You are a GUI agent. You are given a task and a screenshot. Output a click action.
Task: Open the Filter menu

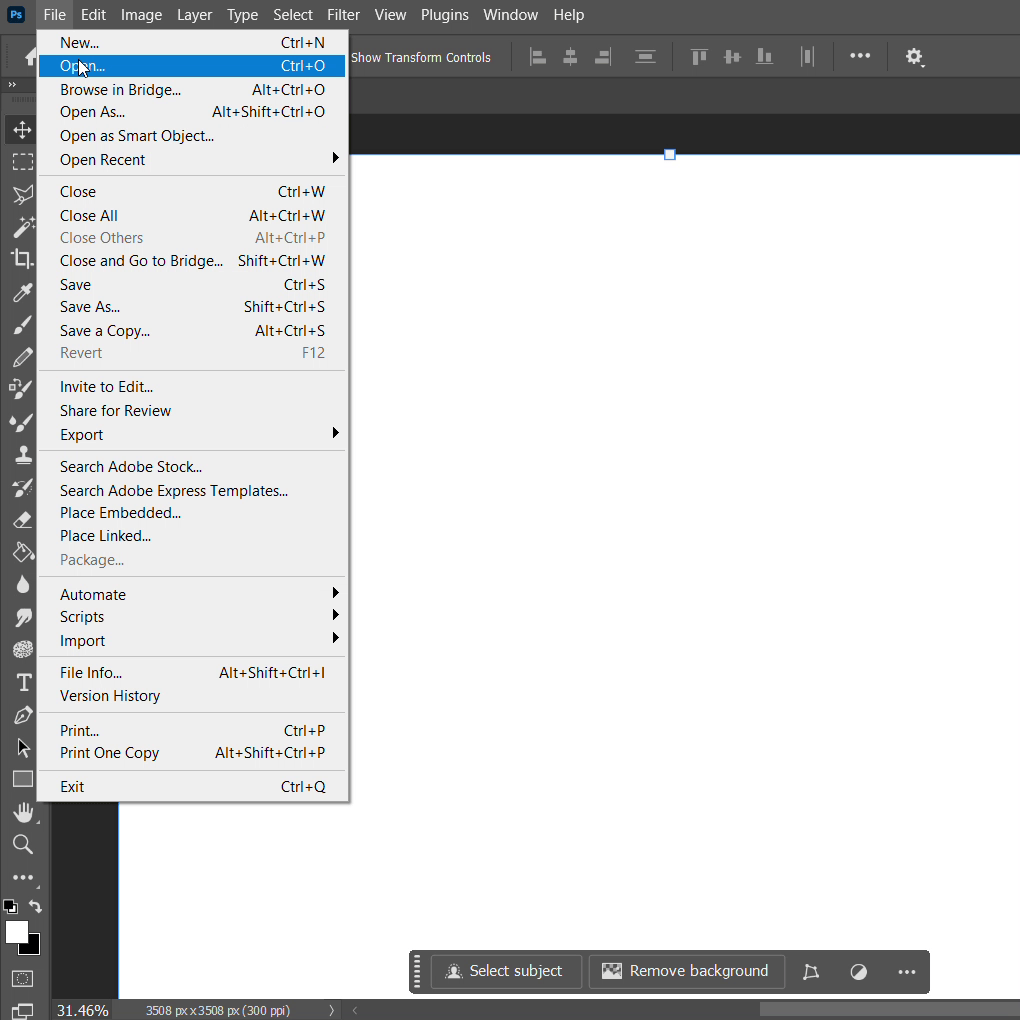tap(343, 14)
